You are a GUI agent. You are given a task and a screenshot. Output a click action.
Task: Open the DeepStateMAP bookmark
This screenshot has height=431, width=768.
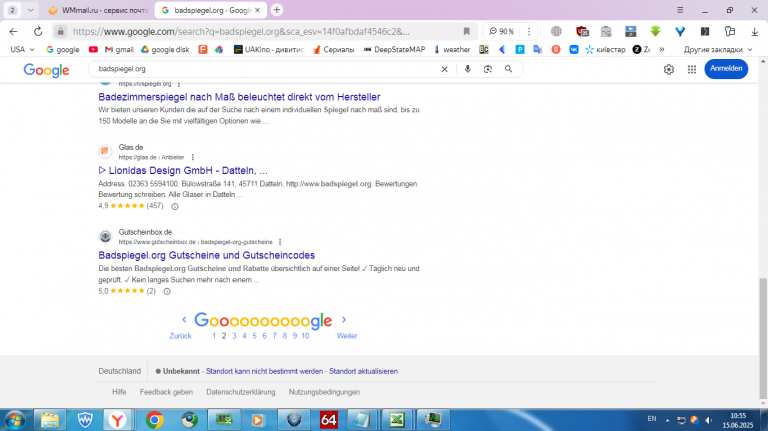(x=394, y=49)
